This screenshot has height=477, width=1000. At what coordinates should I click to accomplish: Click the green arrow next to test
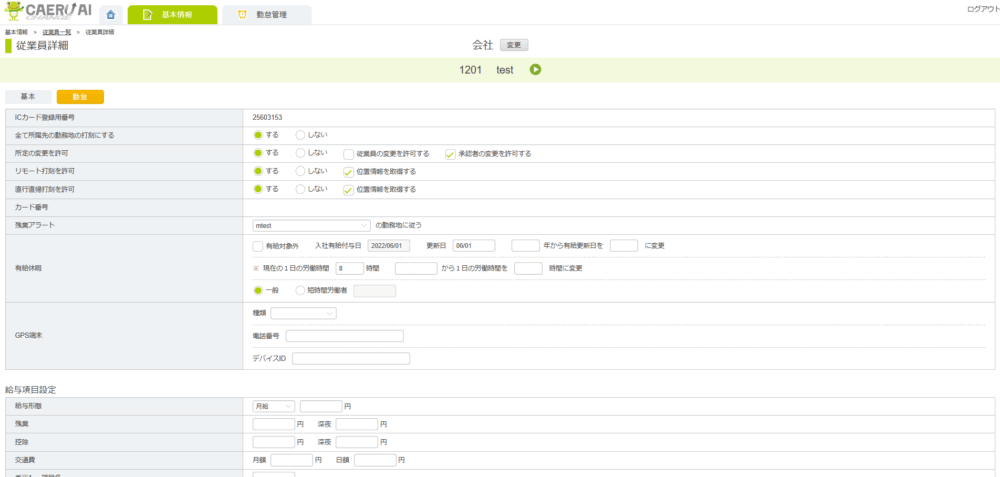(x=536, y=70)
